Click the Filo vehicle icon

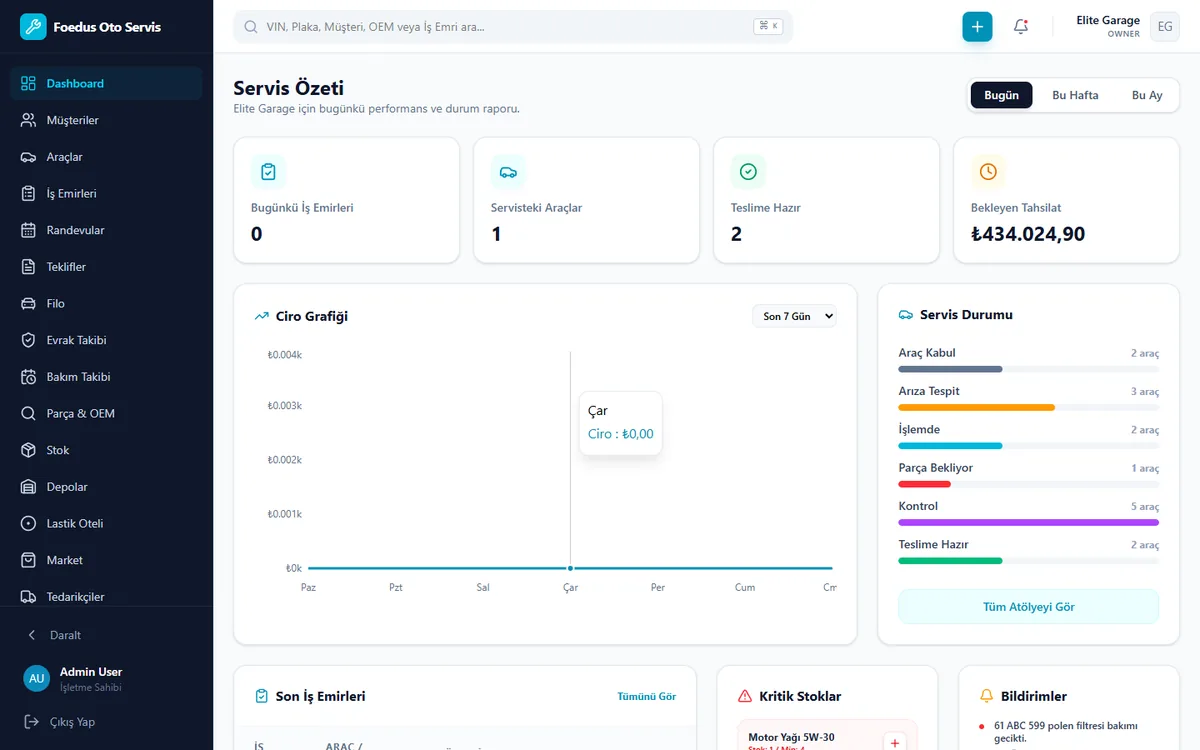[x=28, y=304]
